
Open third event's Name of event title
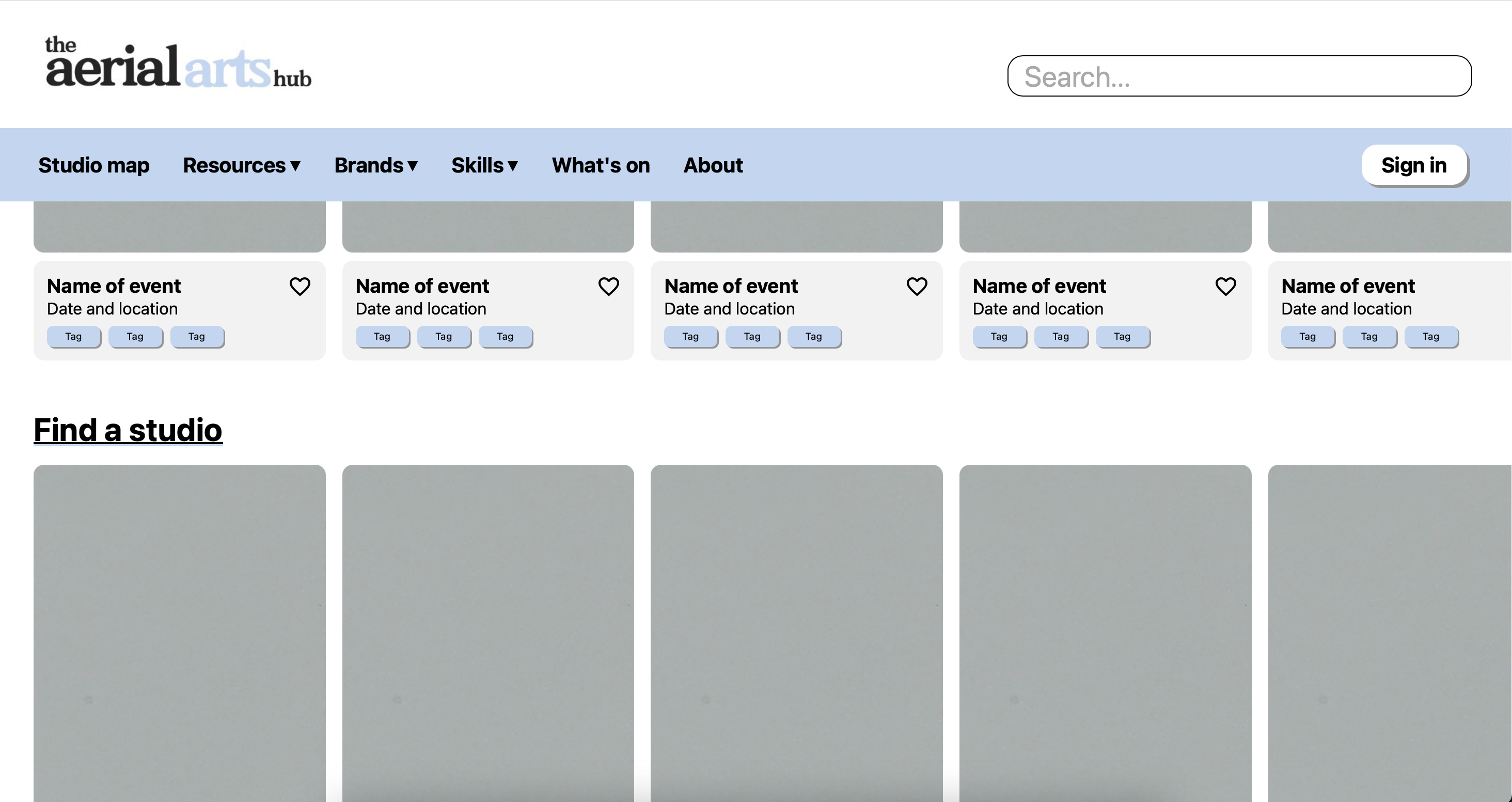pyautogui.click(x=731, y=286)
